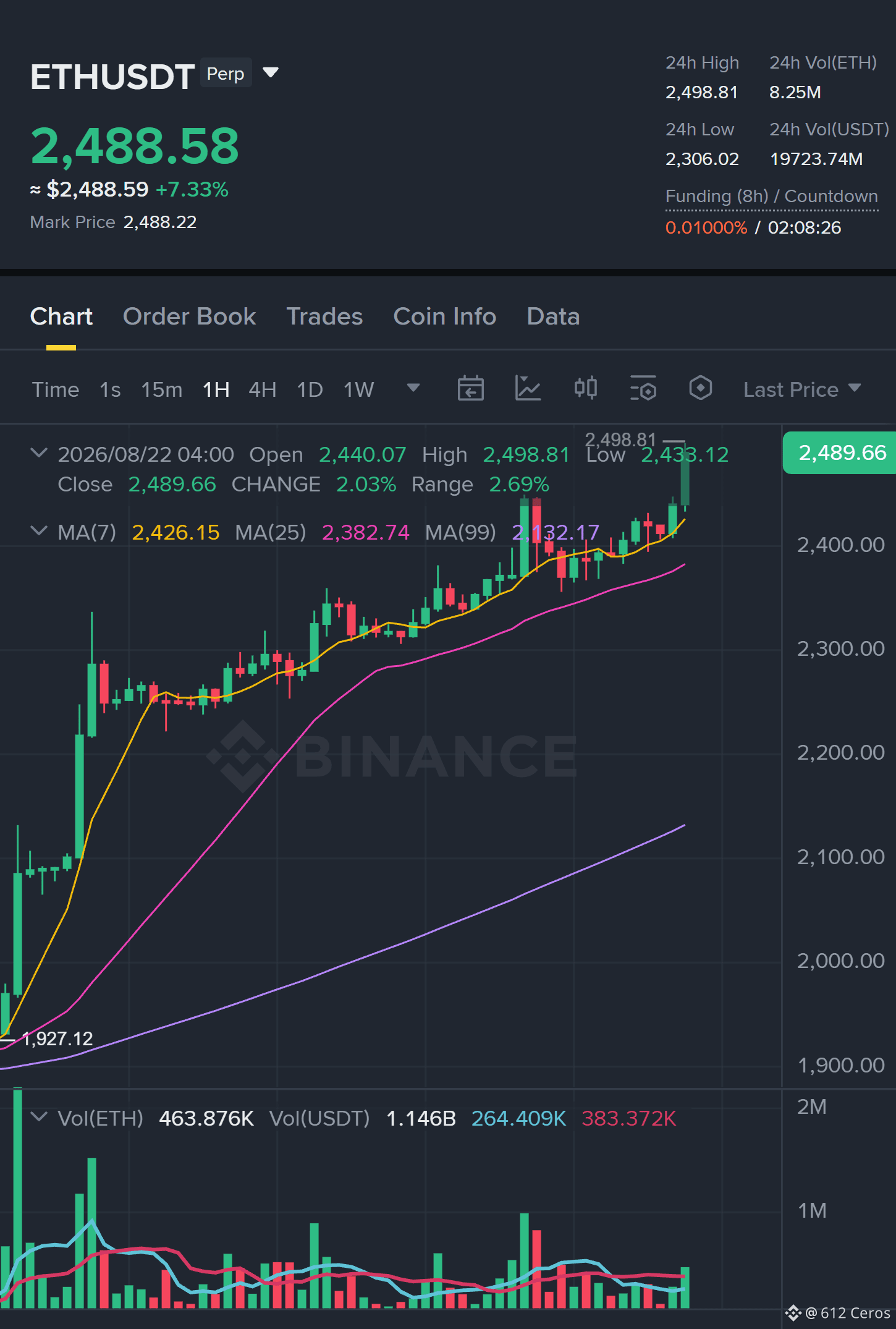Tap the ETHUSDT symbol title

[x=112, y=77]
